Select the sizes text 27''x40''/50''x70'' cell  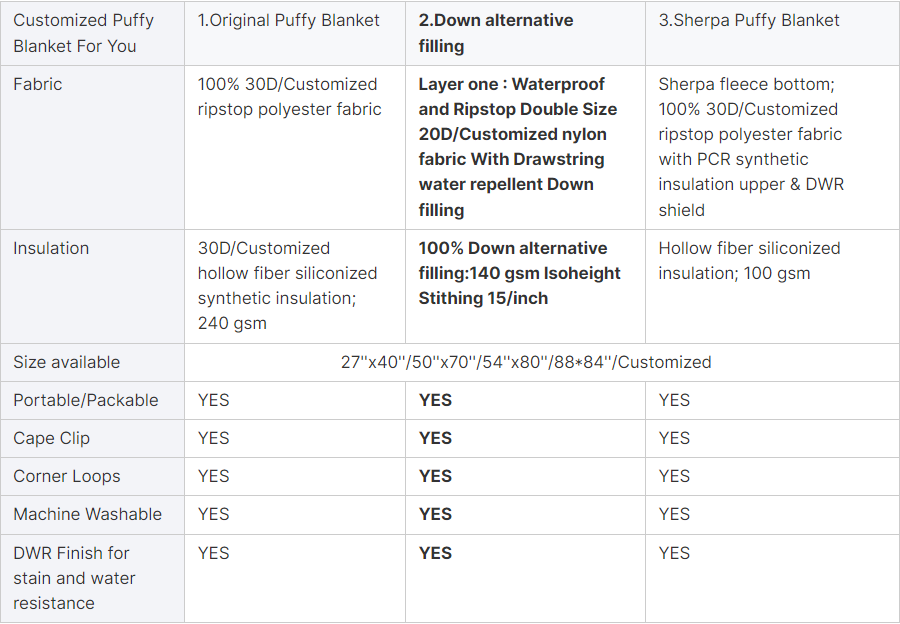(x=526, y=362)
